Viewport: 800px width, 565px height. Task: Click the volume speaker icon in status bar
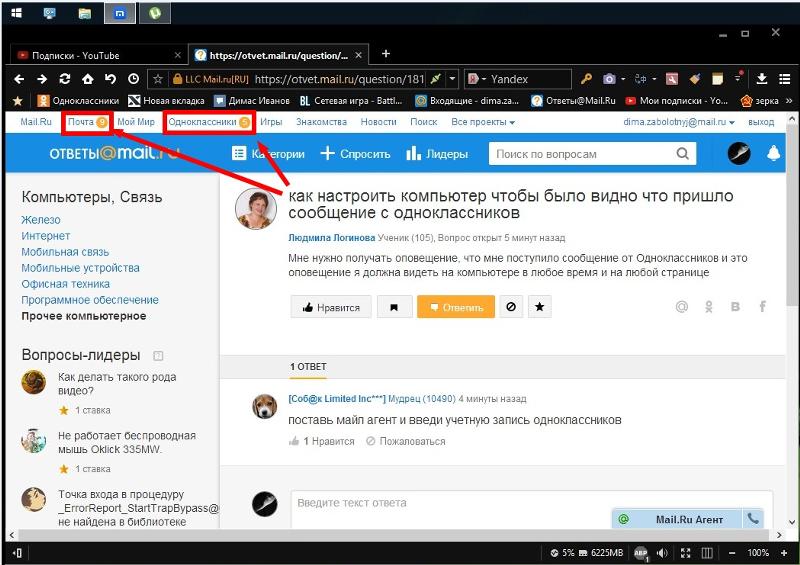pos(662,553)
